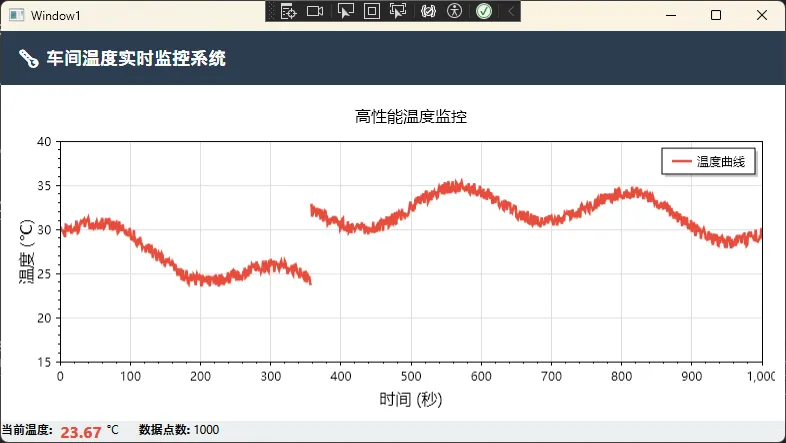
Task: Close the Window1 window
Action: [x=762, y=15]
